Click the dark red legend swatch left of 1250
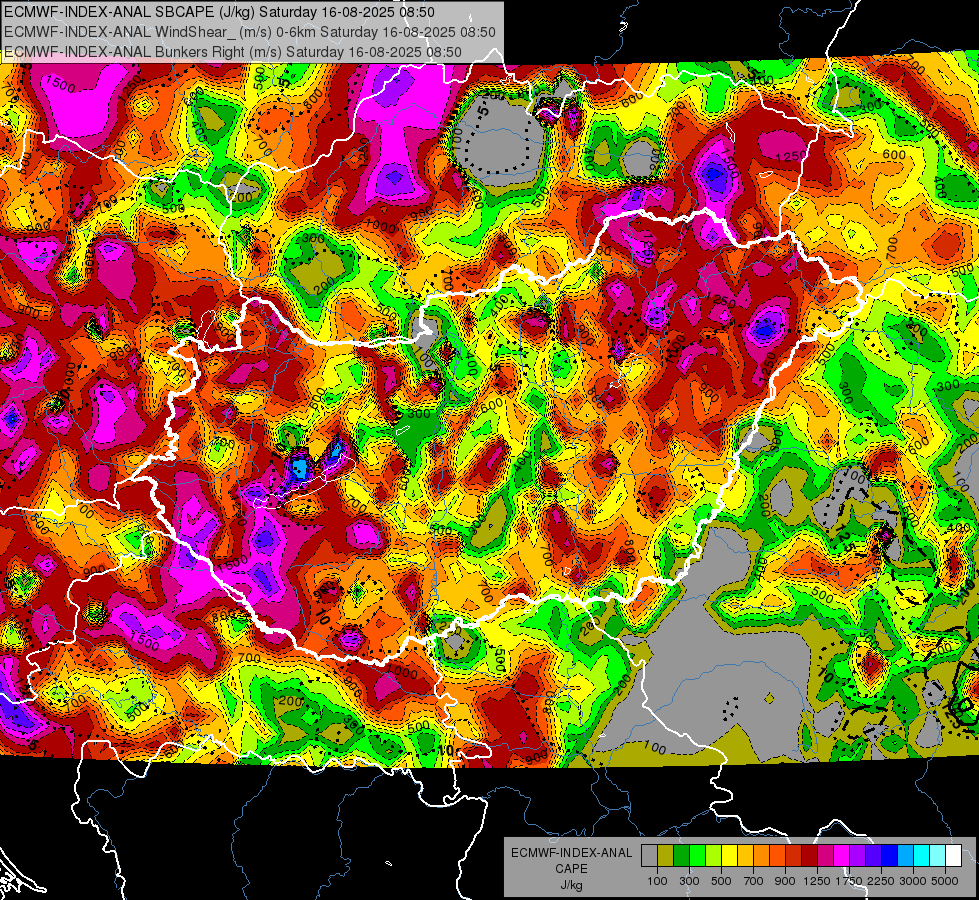 810,856
